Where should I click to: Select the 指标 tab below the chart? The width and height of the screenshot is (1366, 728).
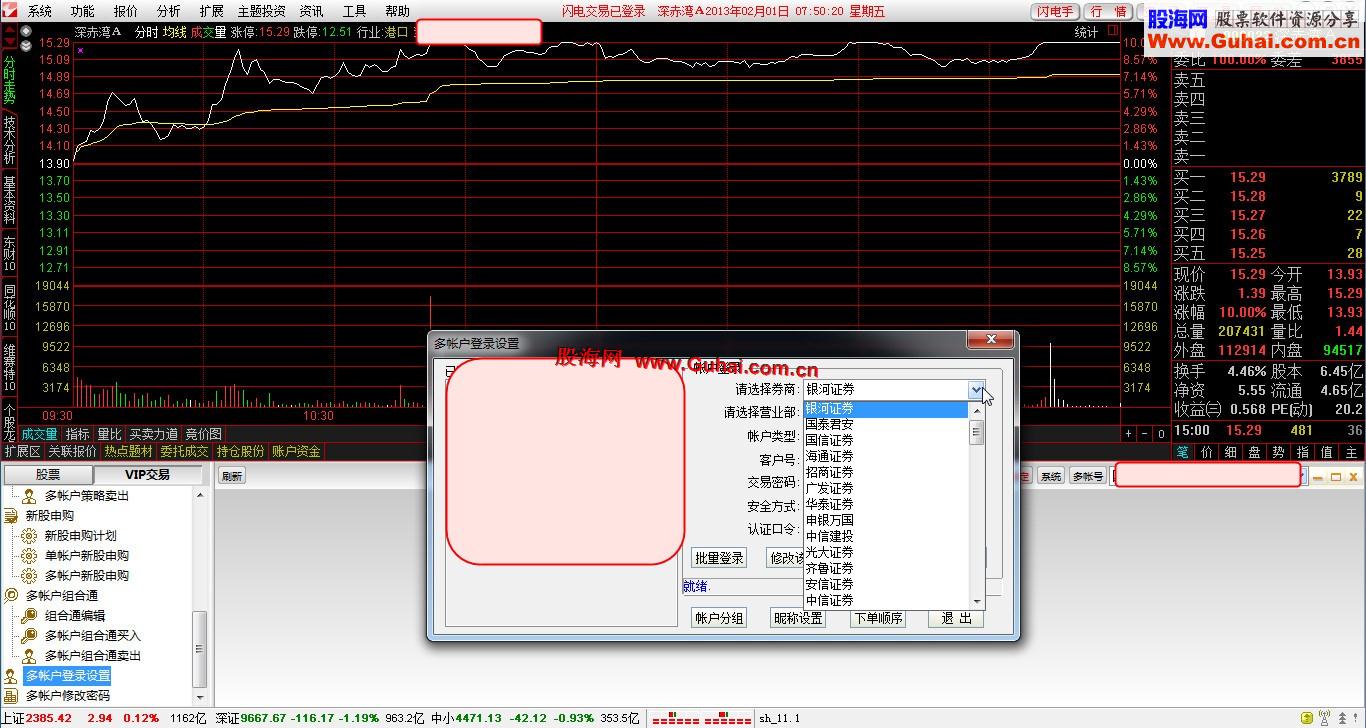pos(78,434)
